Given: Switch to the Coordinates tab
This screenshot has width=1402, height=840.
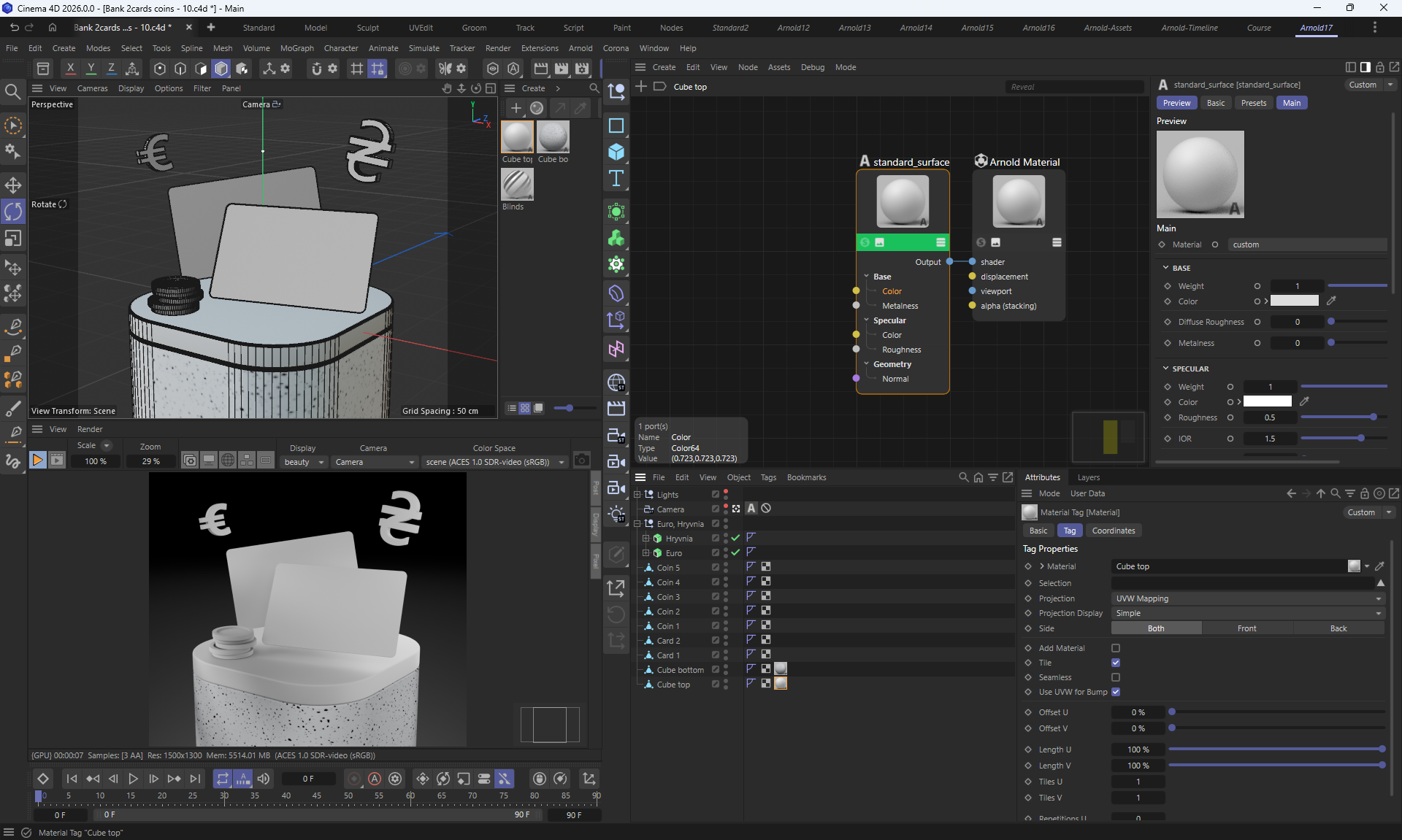Looking at the screenshot, I should (1113, 531).
